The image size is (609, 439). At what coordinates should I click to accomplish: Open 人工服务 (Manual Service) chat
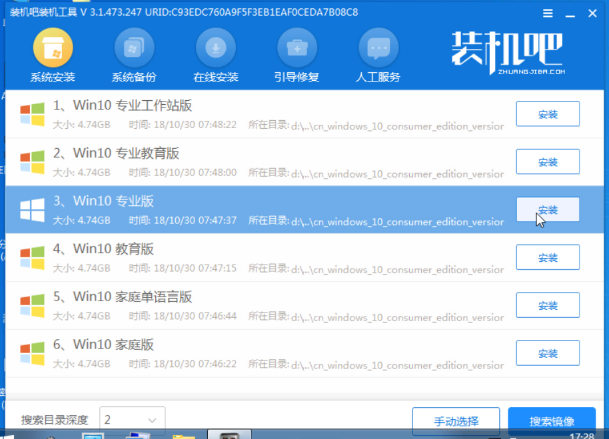click(x=378, y=57)
